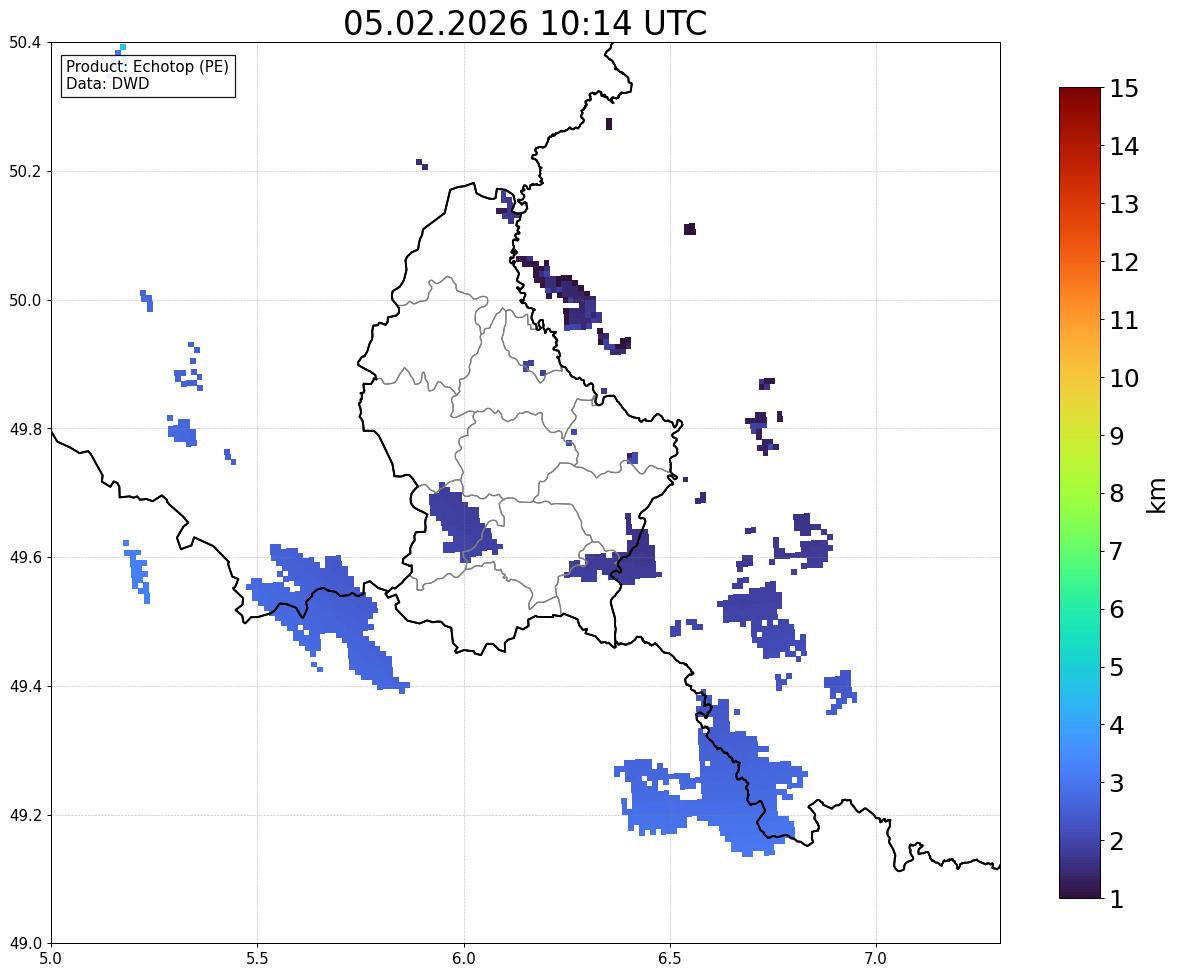
Task: Click the latitude tick label 49.8
Action: pyautogui.click(x=25, y=430)
